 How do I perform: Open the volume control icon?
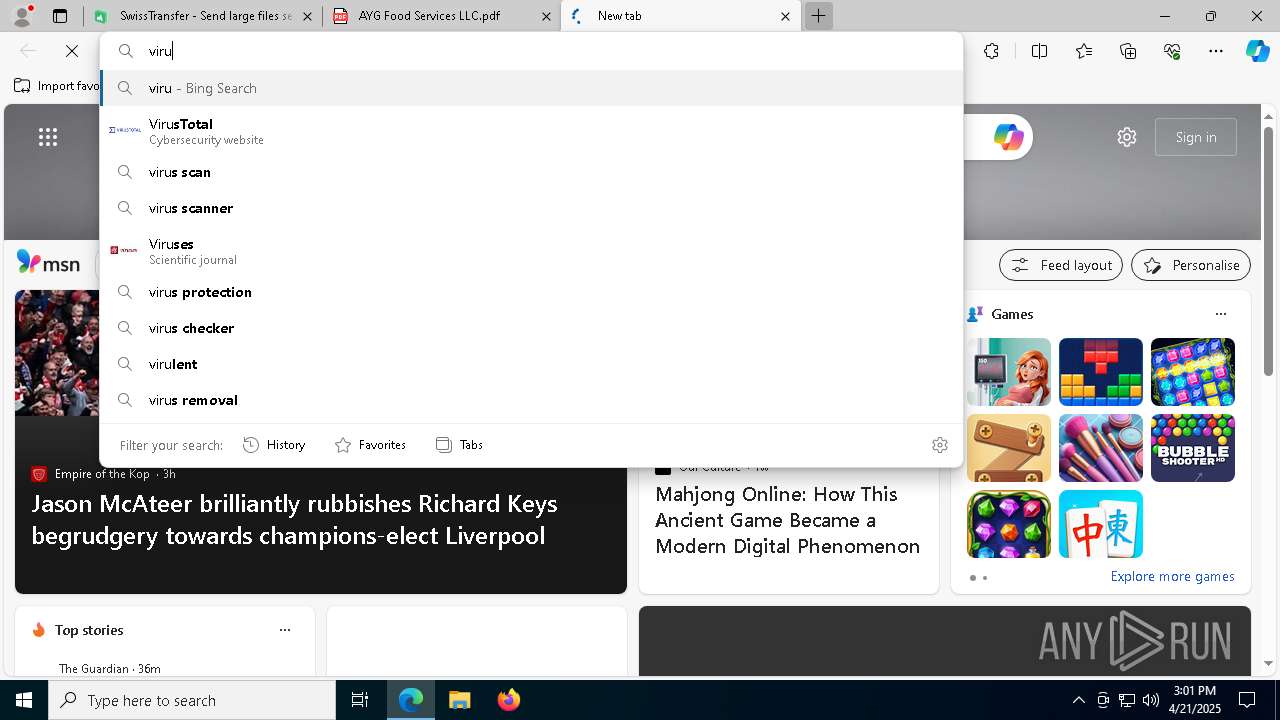tap(1150, 700)
